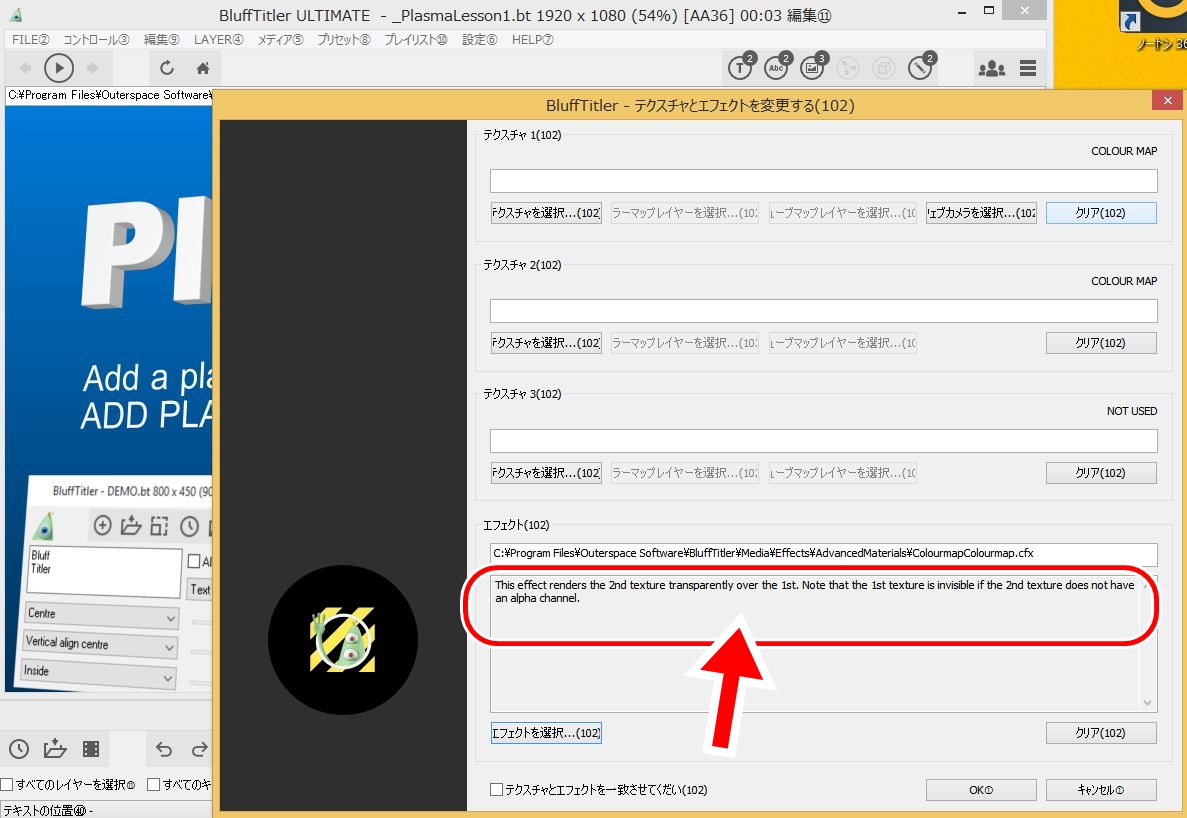Jump to next key with right arrow
1187x818 pixels.
tap(92, 68)
